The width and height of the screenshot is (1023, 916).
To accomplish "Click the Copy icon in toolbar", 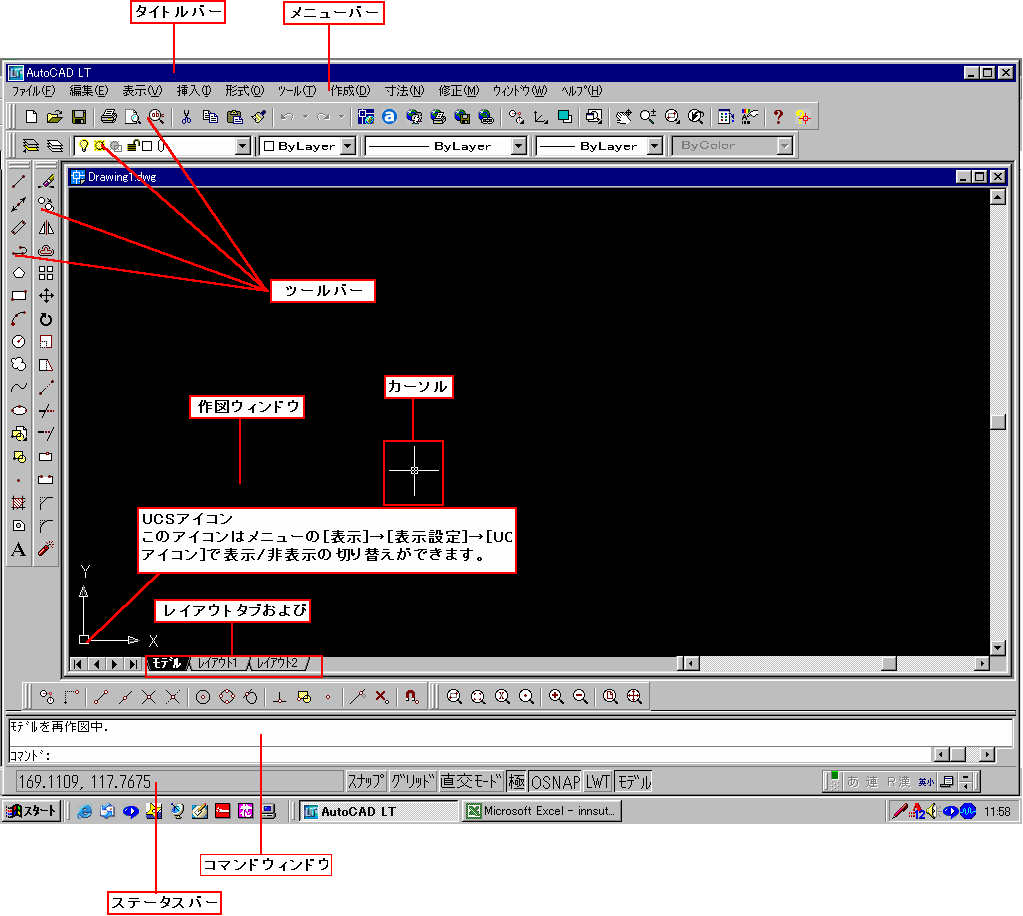I will [210, 117].
